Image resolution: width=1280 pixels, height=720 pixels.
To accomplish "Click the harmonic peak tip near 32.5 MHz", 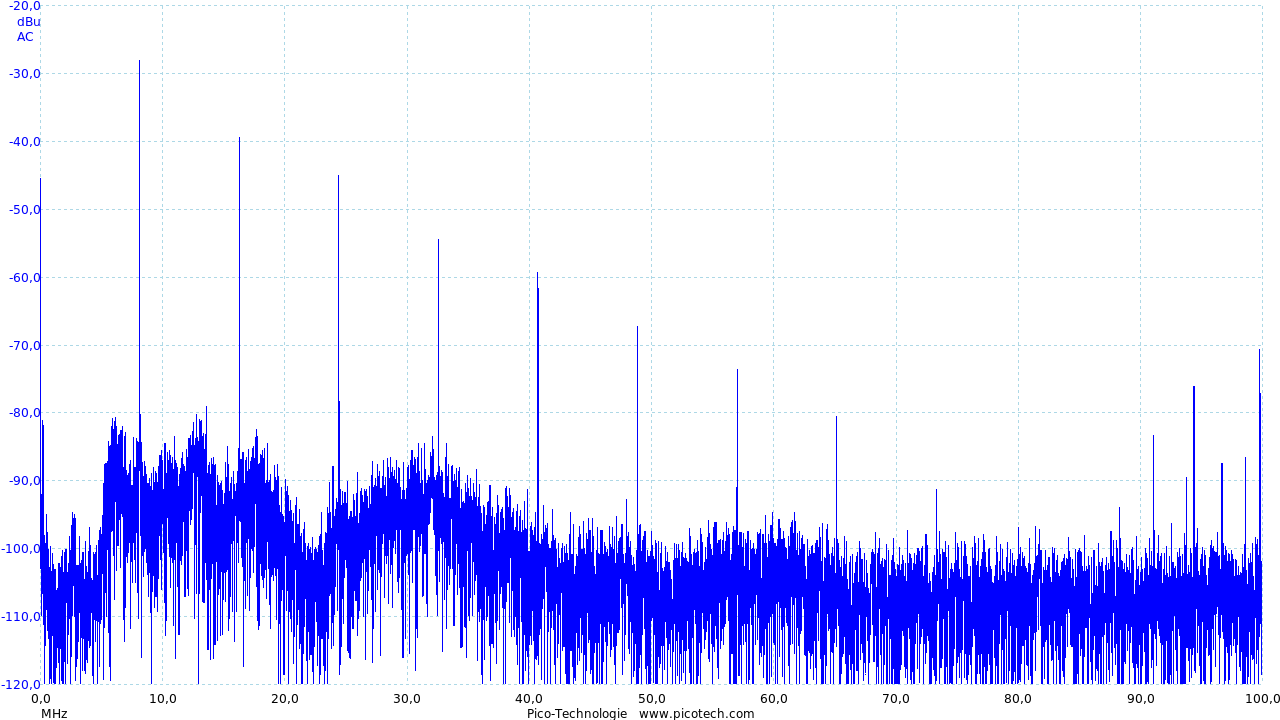I will pyautogui.click(x=438, y=240).
